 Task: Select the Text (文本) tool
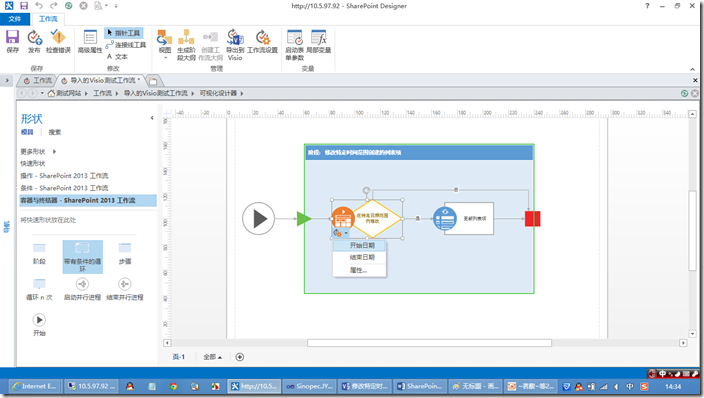(x=118, y=57)
